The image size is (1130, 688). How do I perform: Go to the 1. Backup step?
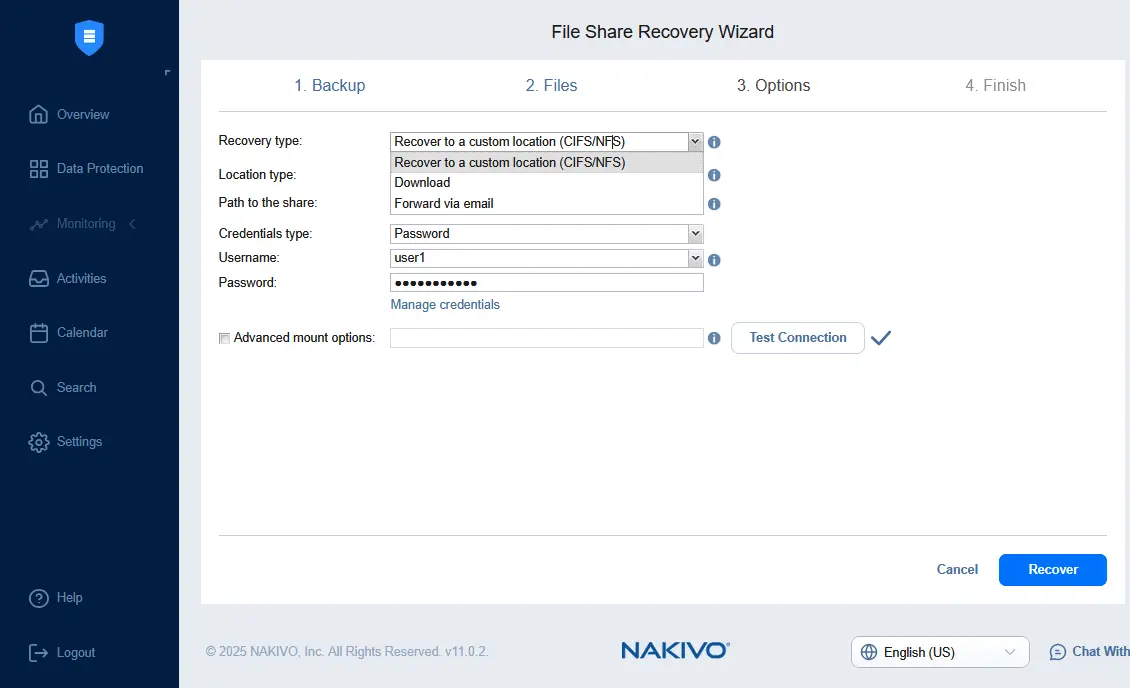(329, 86)
